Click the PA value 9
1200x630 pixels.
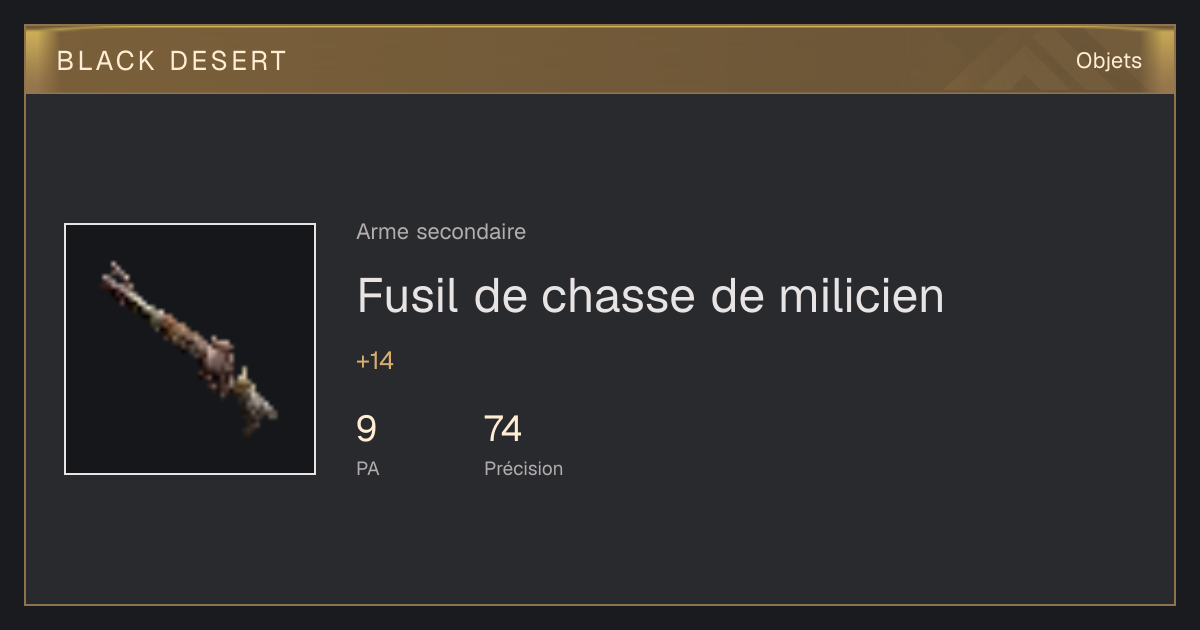tap(366, 429)
